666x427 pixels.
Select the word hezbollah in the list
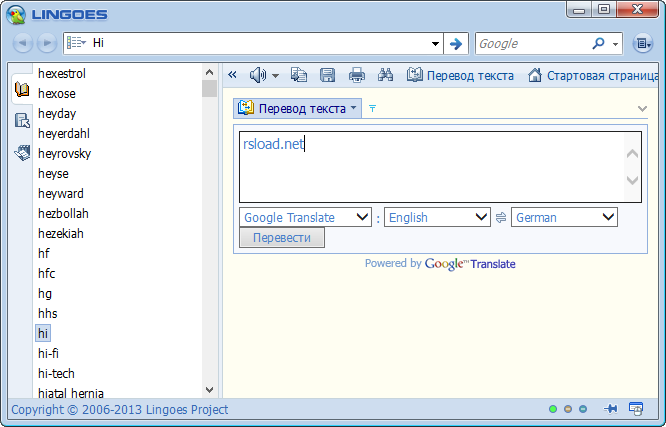pyautogui.click(x=63, y=213)
